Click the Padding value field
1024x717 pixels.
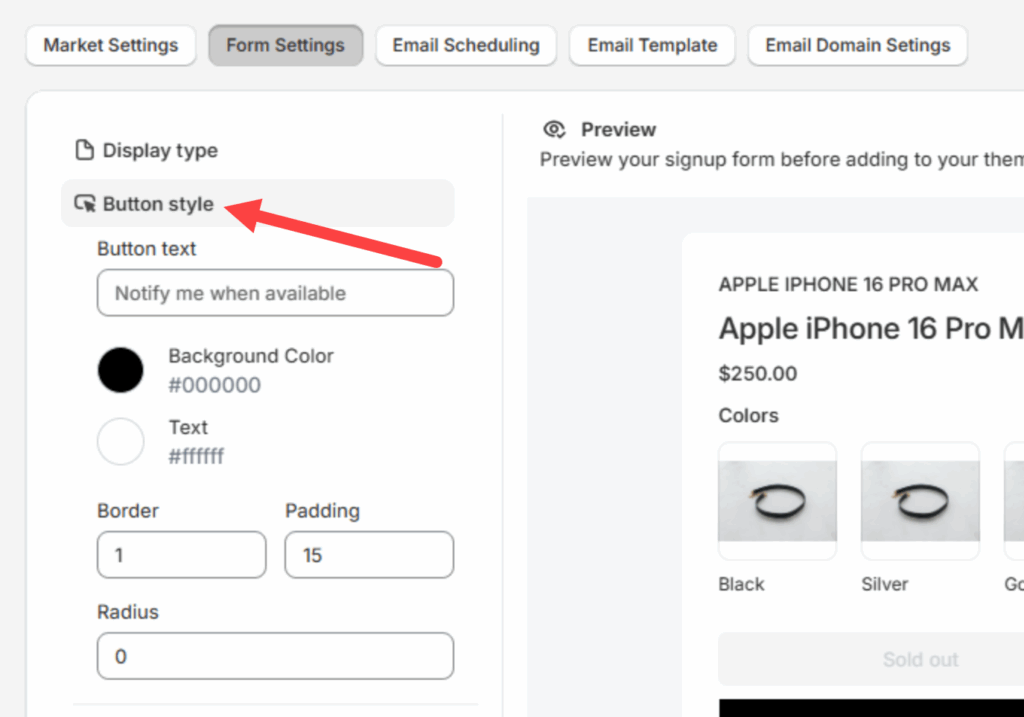pos(368,555)
